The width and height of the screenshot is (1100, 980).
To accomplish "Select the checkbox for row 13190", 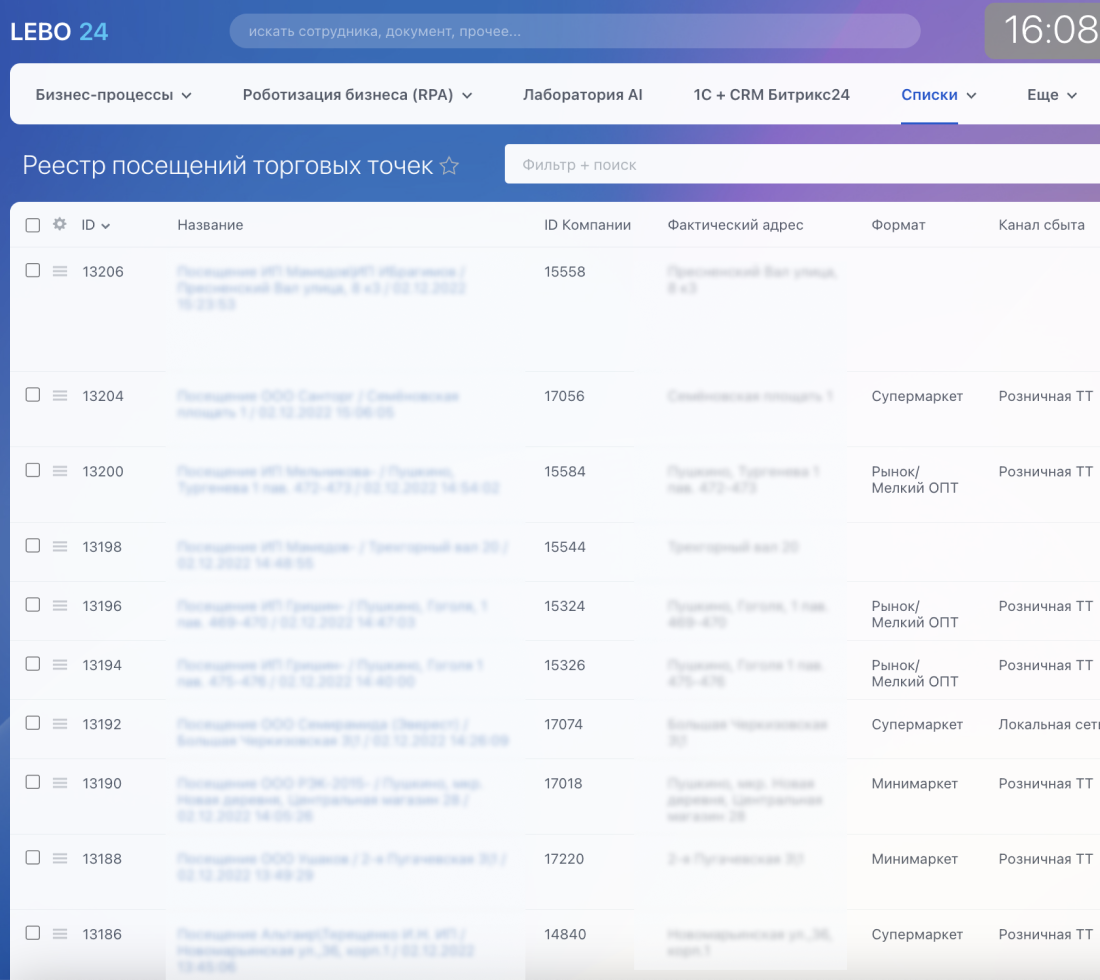I will (33, 783).
